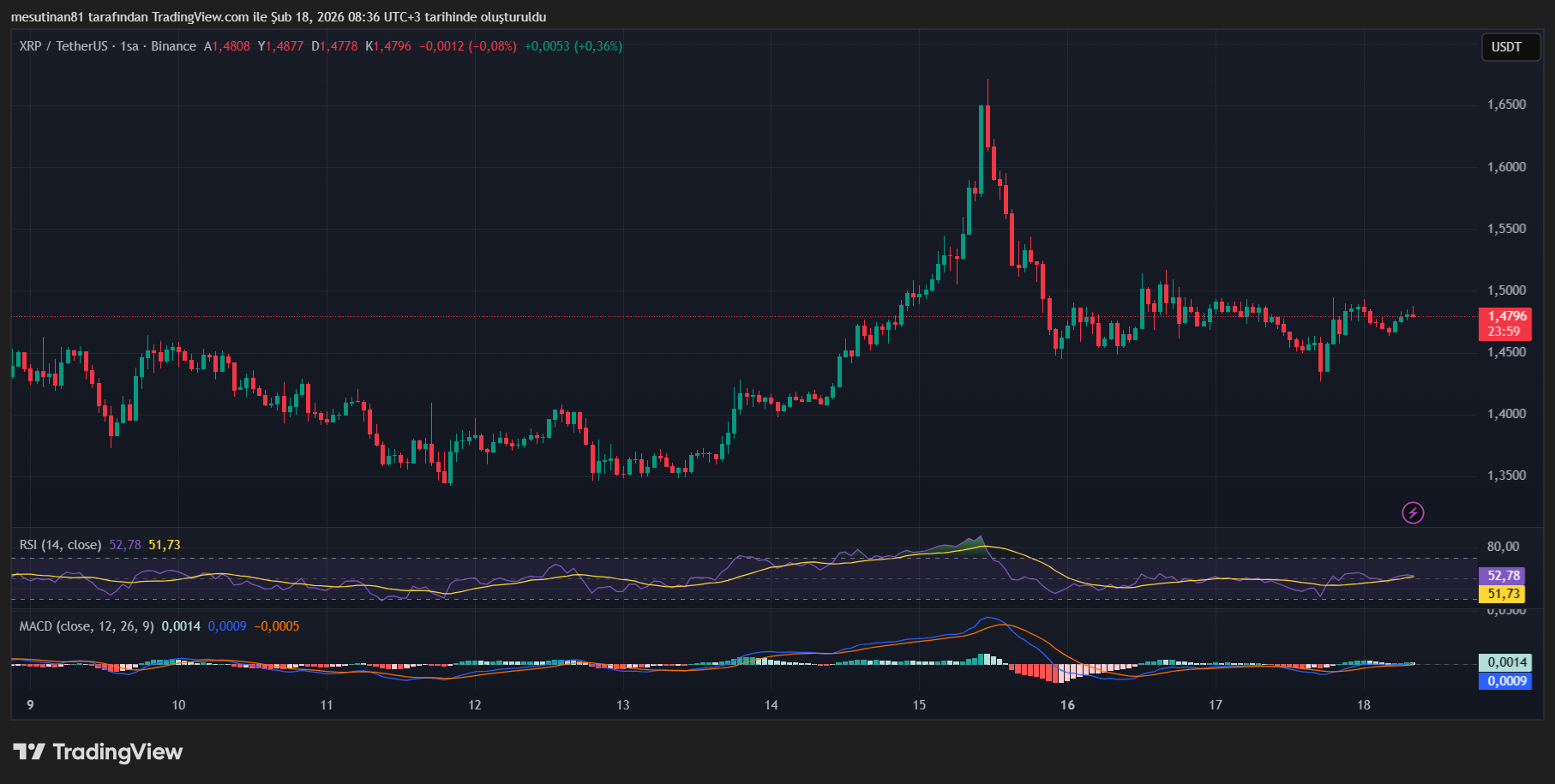Click the USDT currency button top right
This screenshot has width=1555, height=784.
1510,47
